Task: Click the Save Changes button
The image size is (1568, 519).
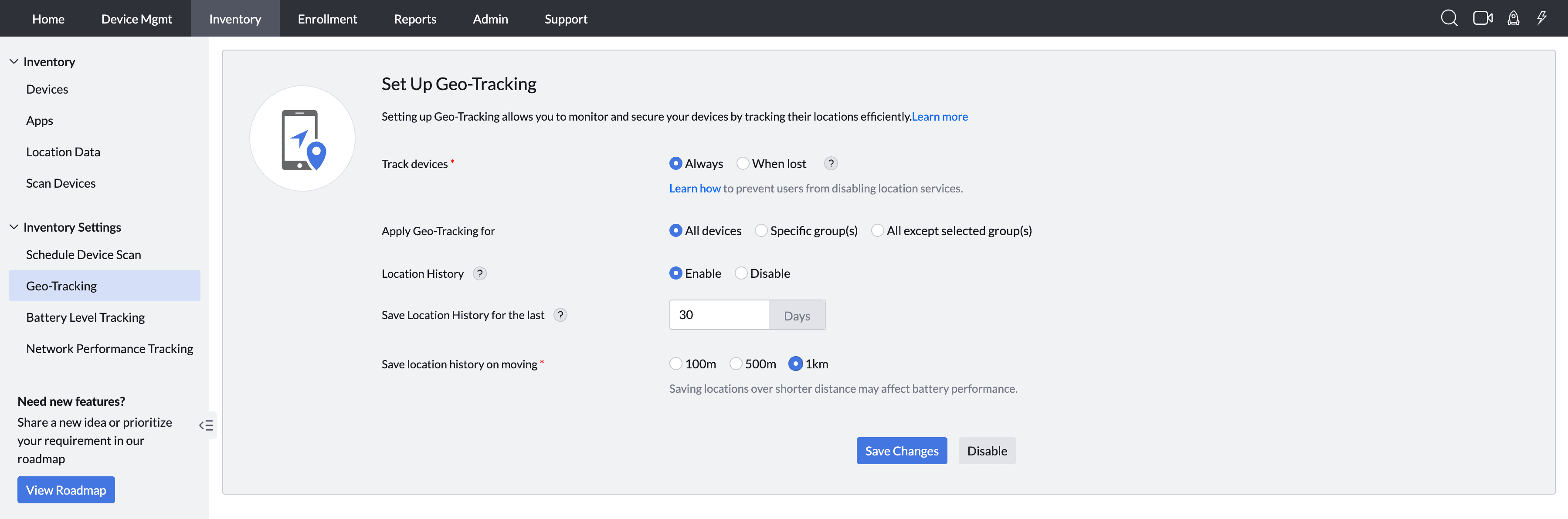Action: 902,451
